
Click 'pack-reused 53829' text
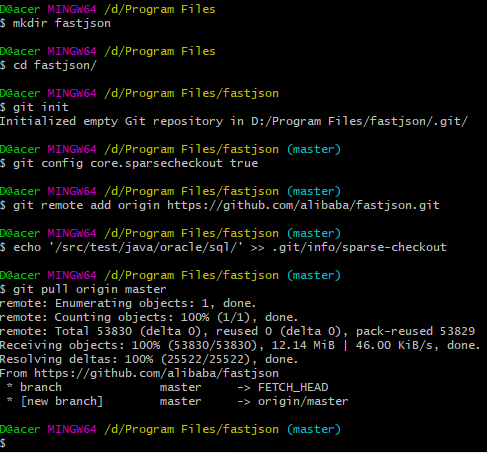[415, 331]
